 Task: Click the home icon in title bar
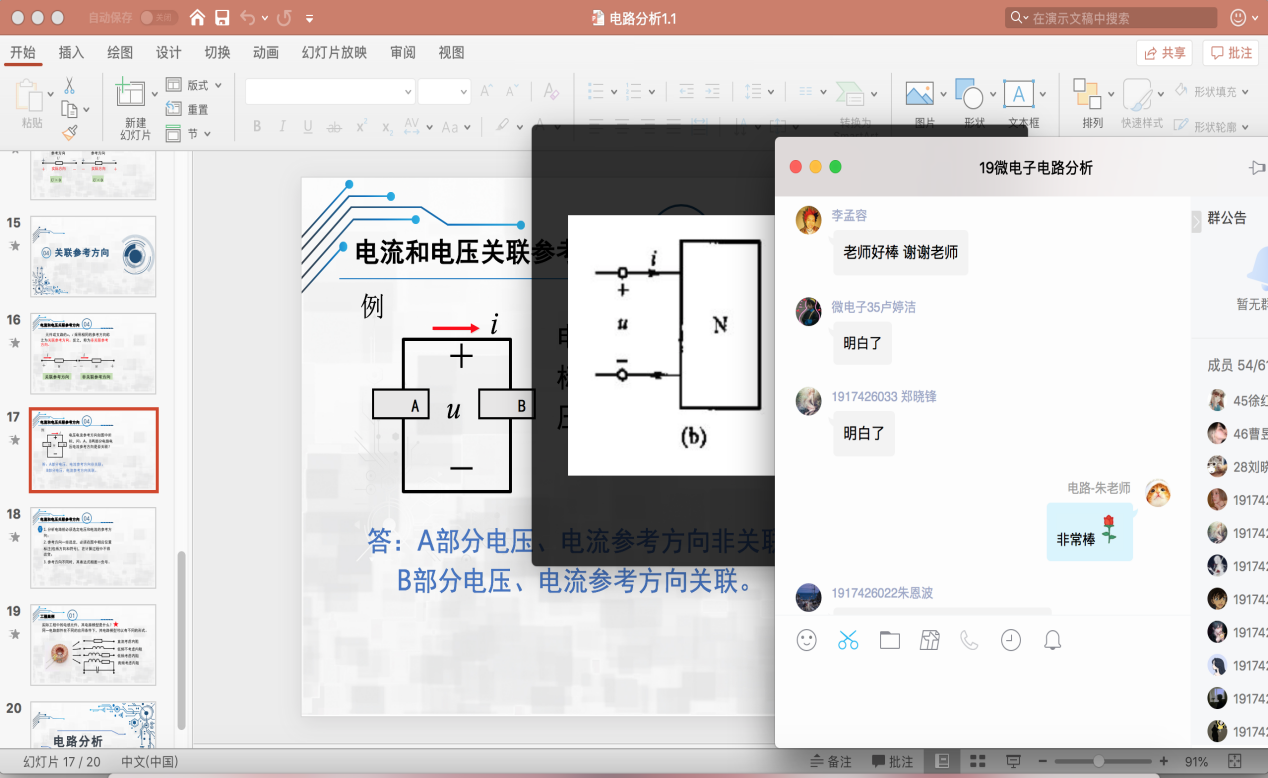click(197, 18)
